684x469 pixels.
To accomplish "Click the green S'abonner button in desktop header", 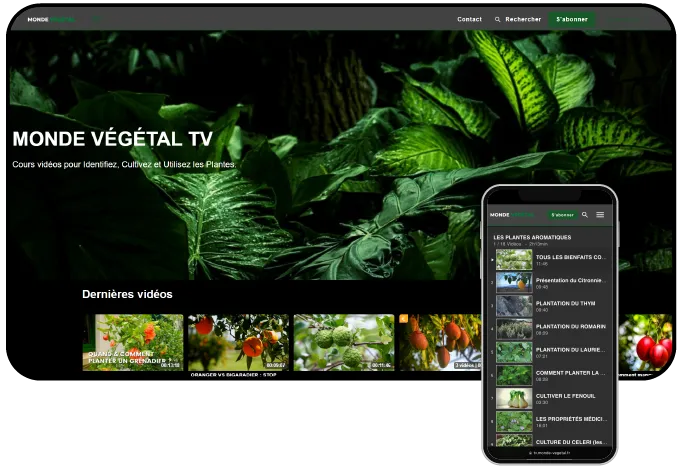I will coord(572,19).
